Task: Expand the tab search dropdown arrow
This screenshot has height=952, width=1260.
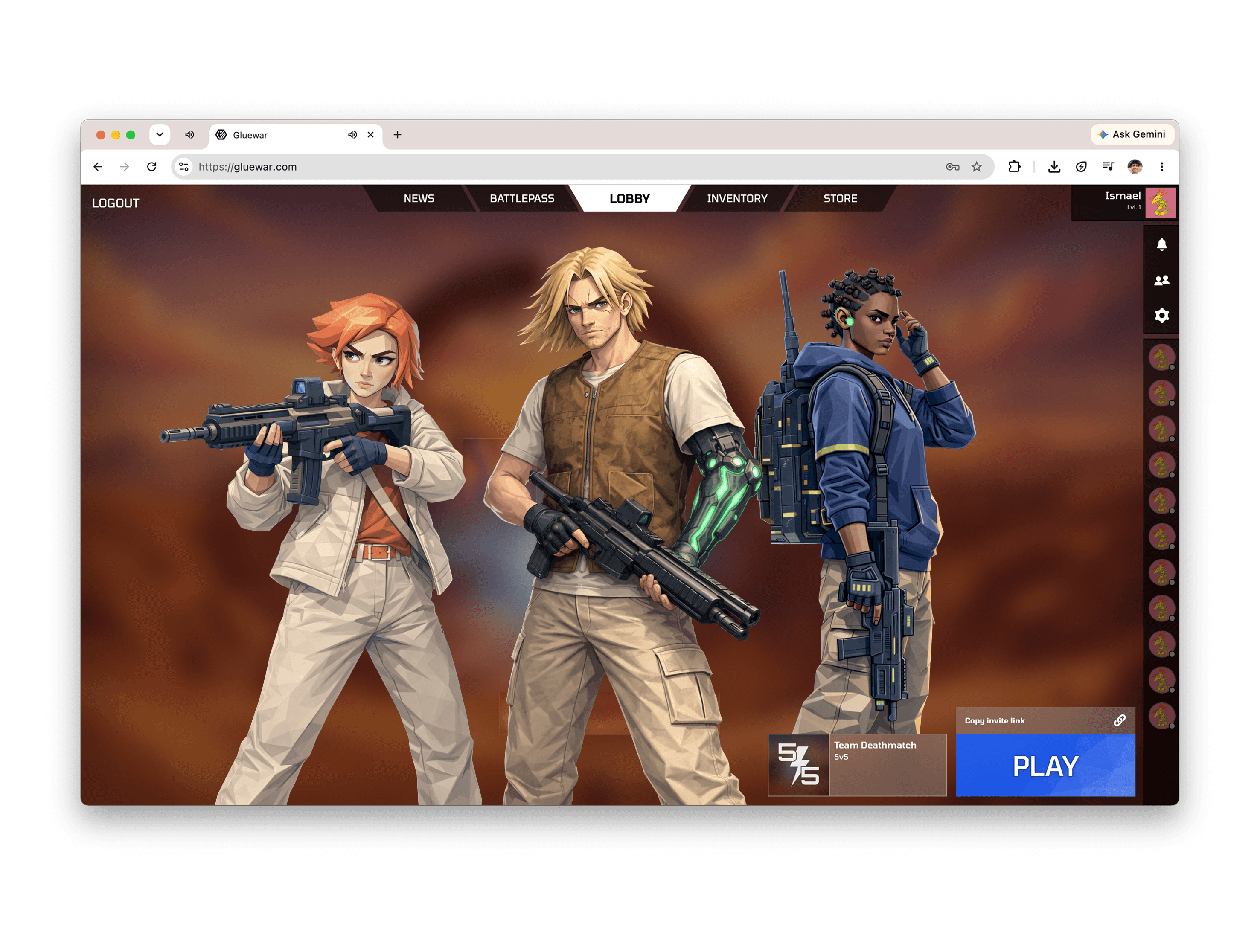Action: click(x=160, y=135)
